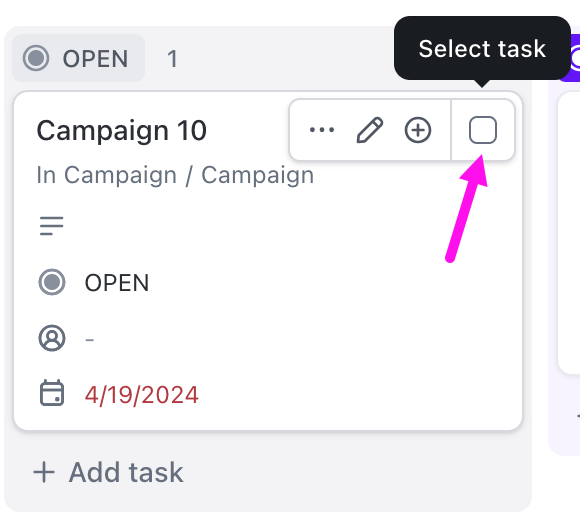Open the three-dot more options menu
The width and height of the screenshot is (580, 522).
point(322,130)
